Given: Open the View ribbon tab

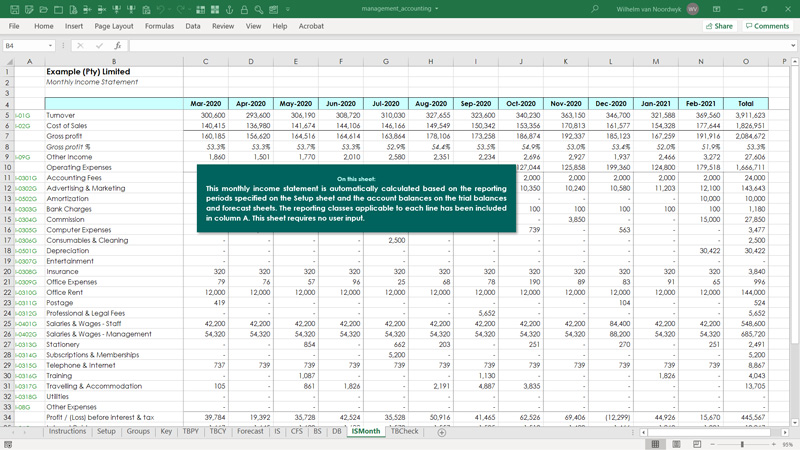Looking at the screenshot, I should [x=253, y=26].
